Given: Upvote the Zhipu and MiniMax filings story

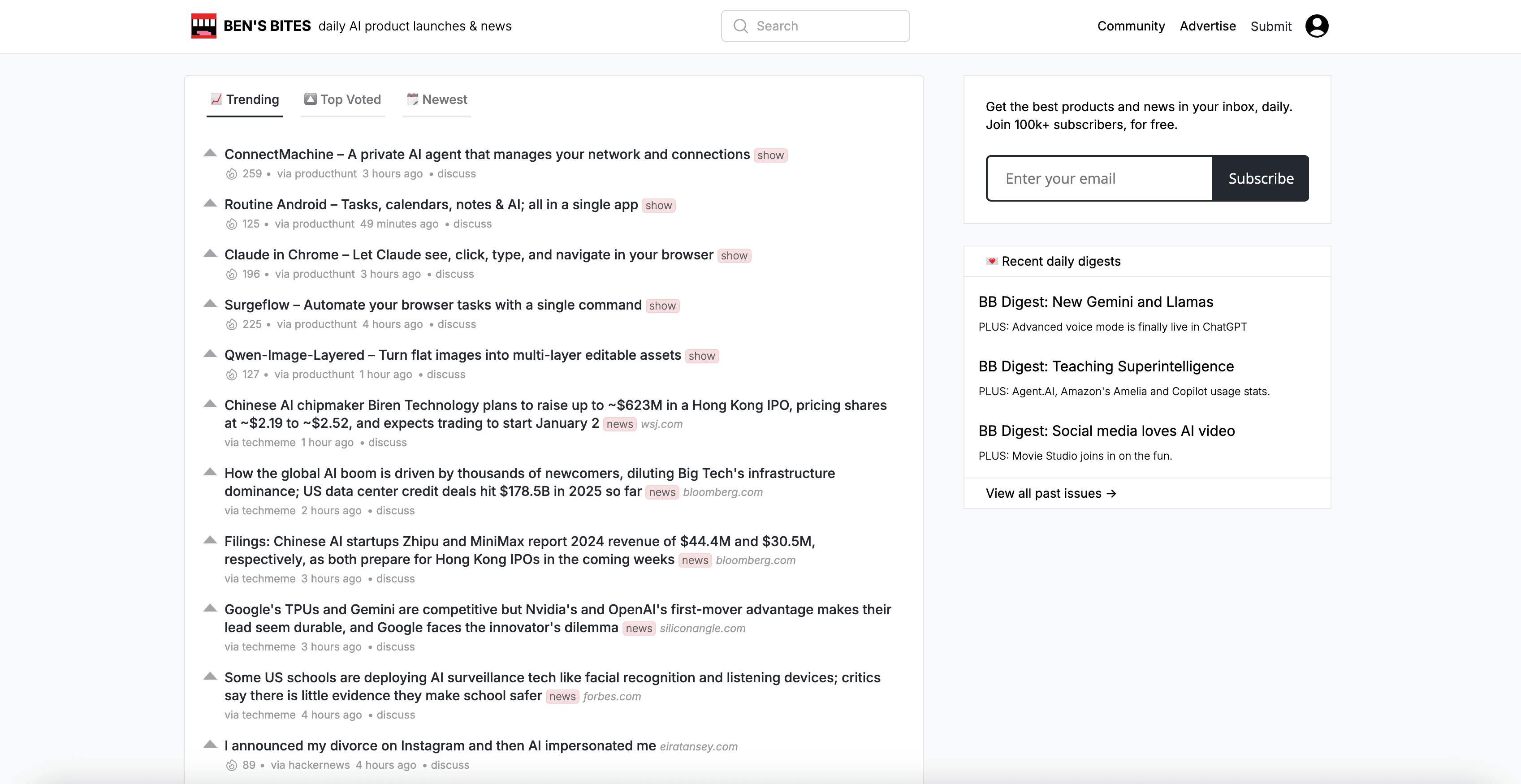Looking at the screenshot, I should [x=210, y=540].
